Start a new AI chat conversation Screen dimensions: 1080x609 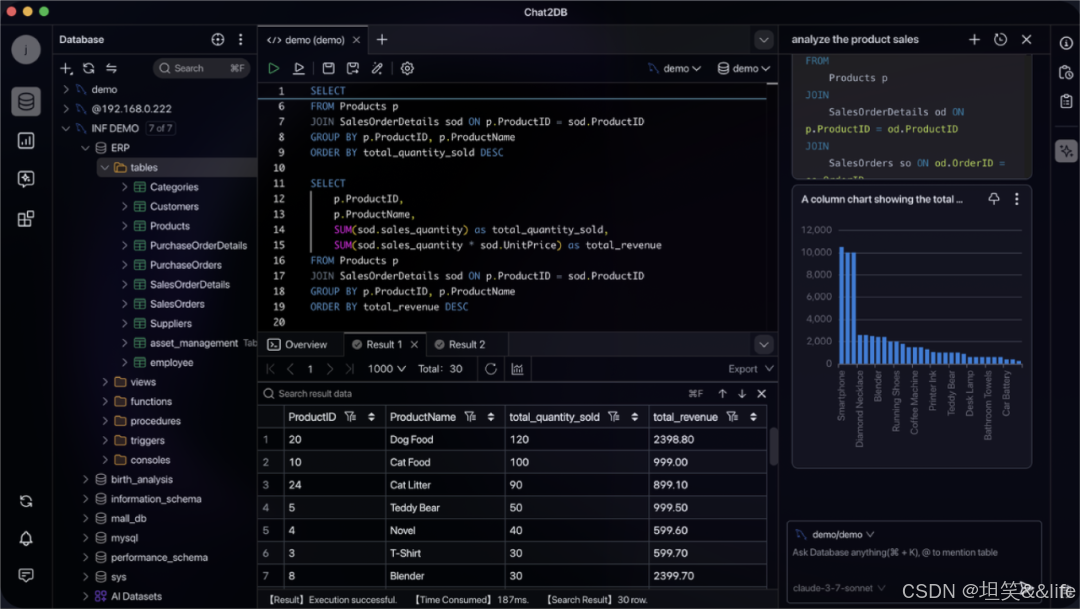pos(974,39)
